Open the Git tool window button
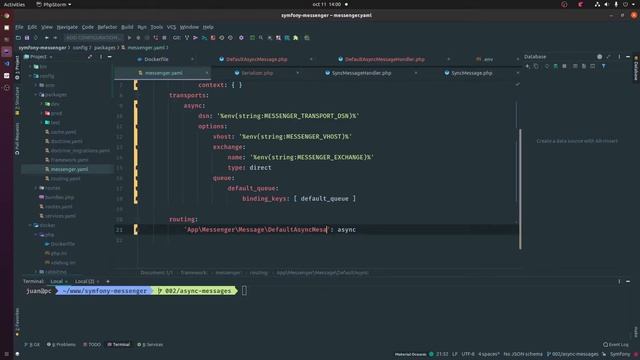 pos(32,344)
